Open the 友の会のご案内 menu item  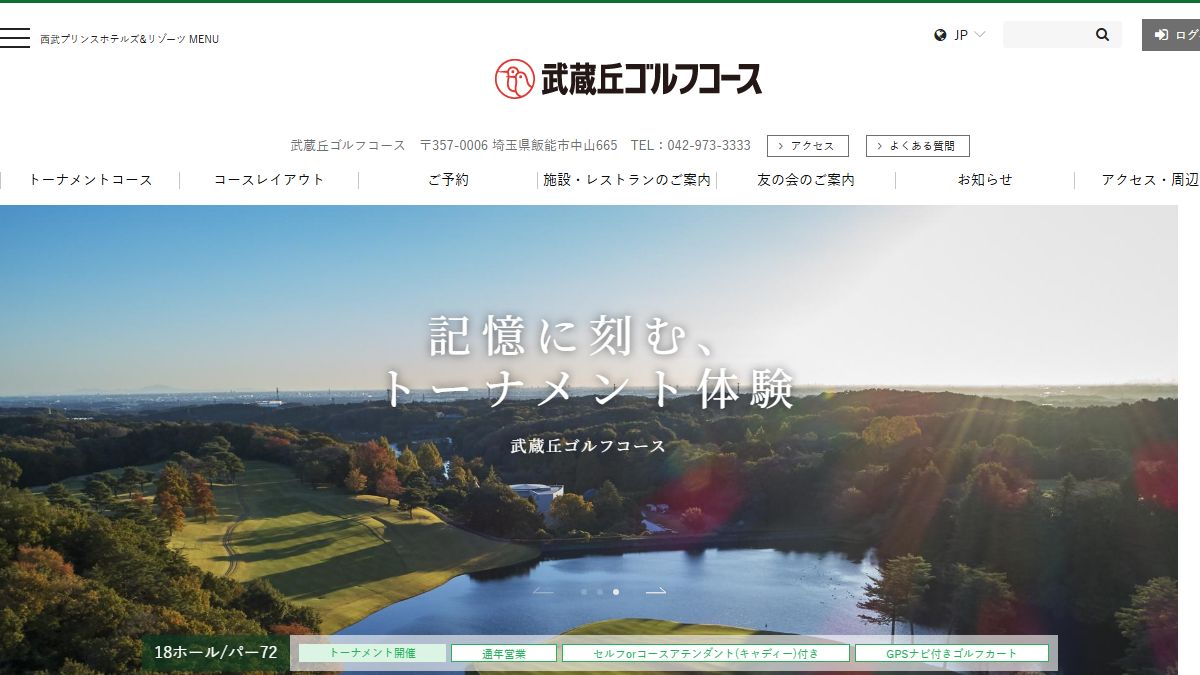(x=806, y=180)
